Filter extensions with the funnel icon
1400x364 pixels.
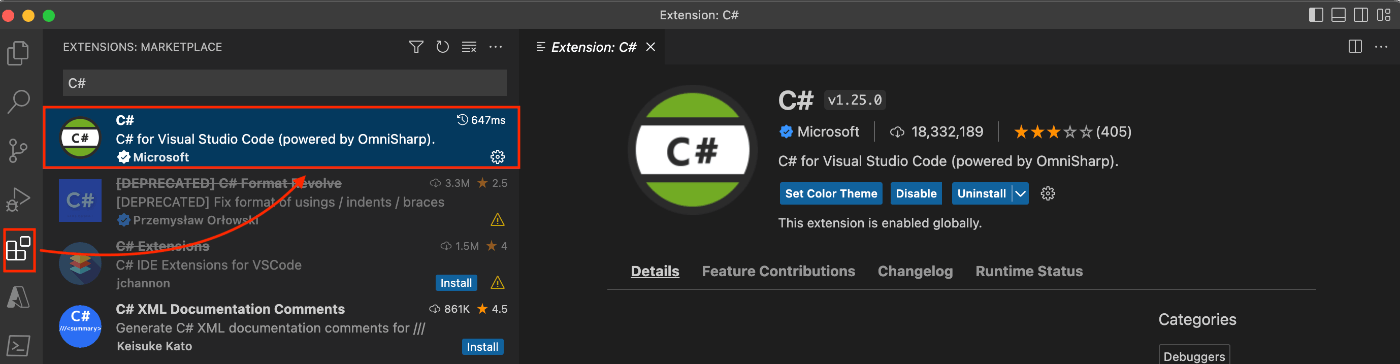[416, 47]
